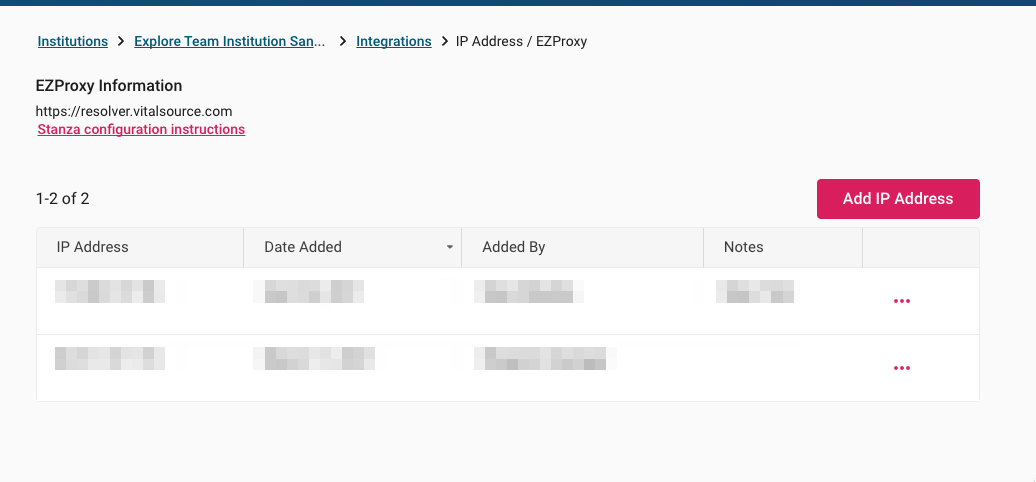Image resolution: width=1036 pixels, height=482 pixels.
Task: Click the Add IP Address button
Action: click(898, 199)
